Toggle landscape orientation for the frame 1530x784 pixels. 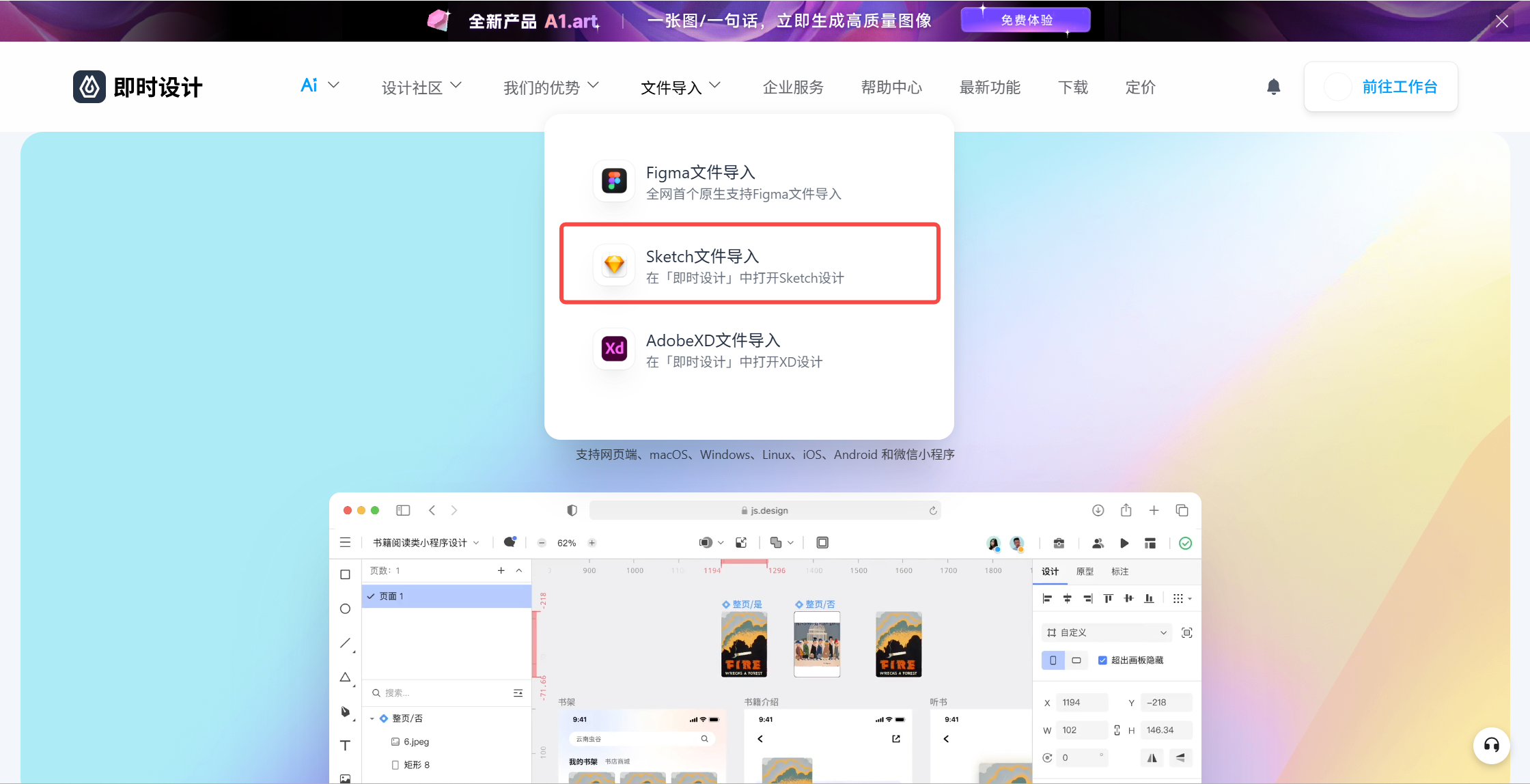[x=1077, y=660]
